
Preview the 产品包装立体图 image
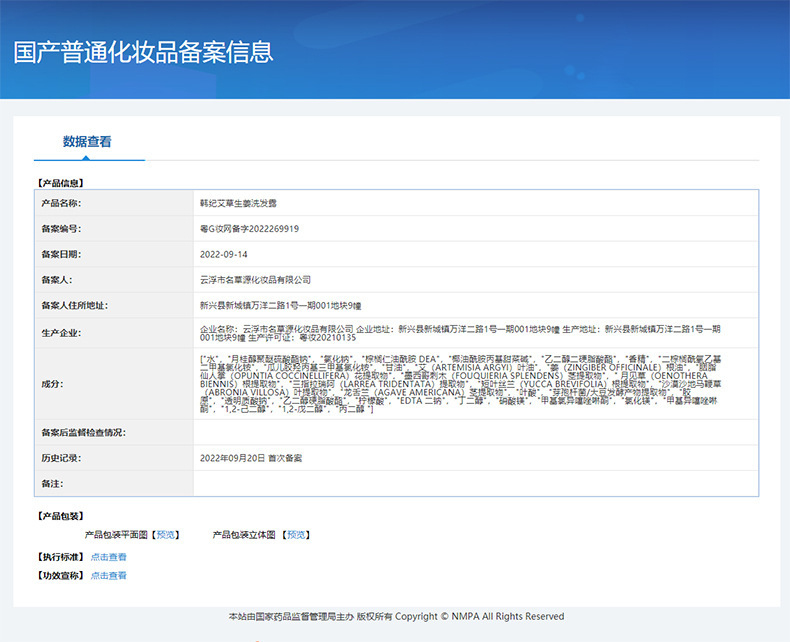pos(298,535)
